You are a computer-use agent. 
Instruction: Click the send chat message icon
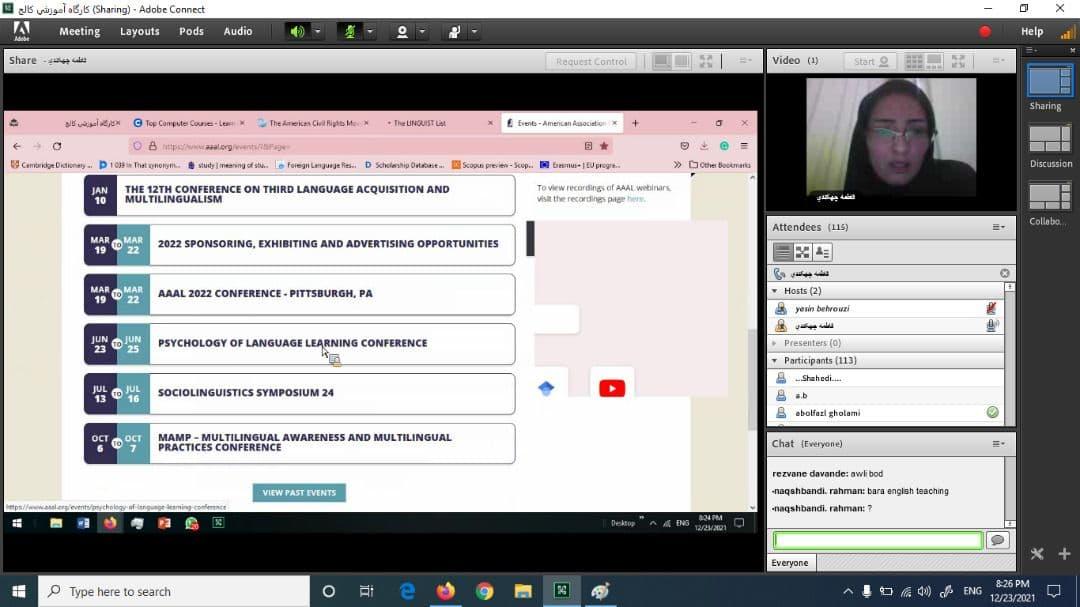[996, 540]
